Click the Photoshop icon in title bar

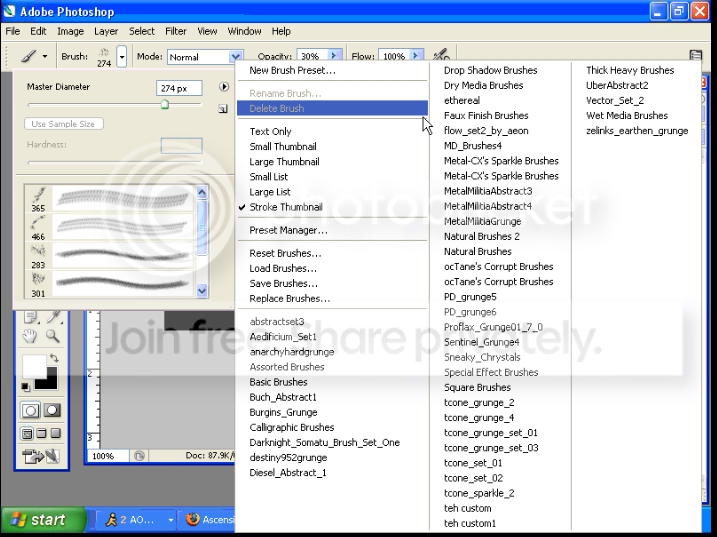(9, 11)
